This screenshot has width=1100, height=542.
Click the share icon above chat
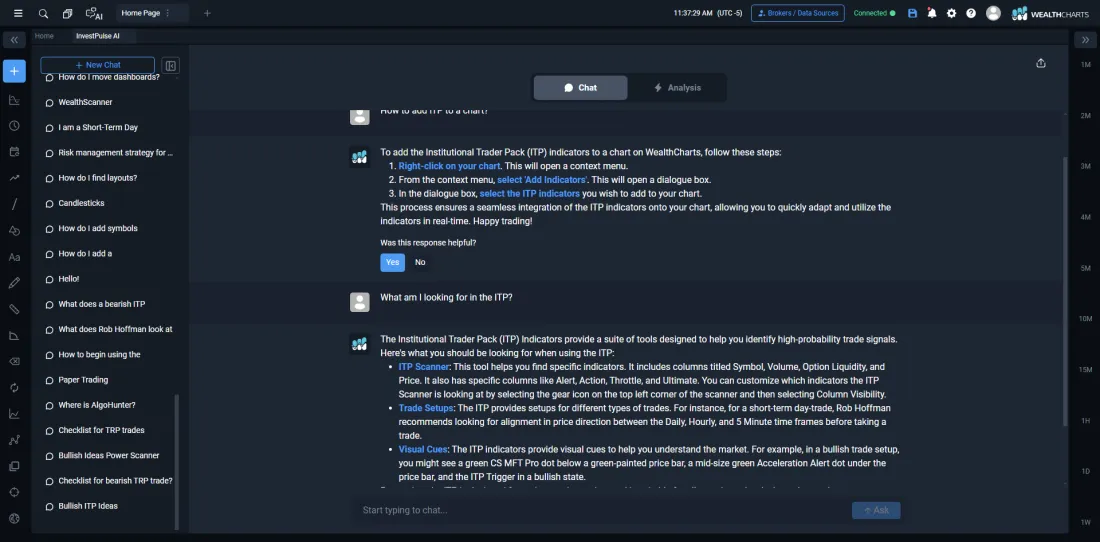(1041, 63)
